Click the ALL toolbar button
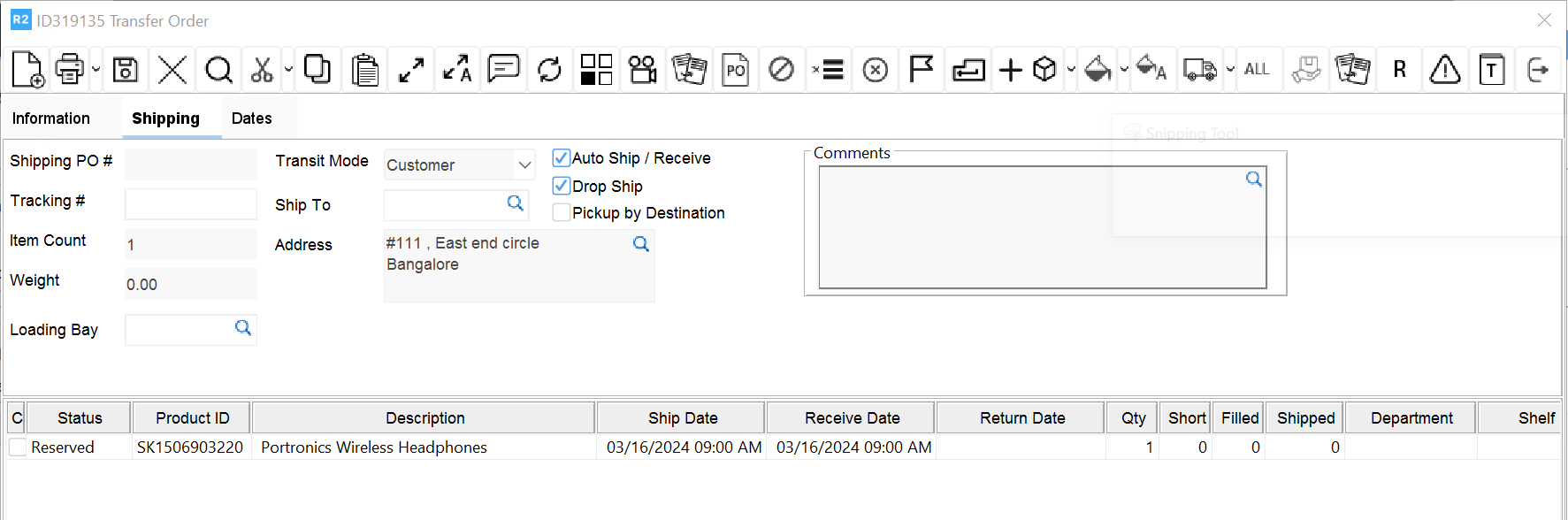The height and width of the screenshot is (520, 1568). pyautogui.click(x=1256, y=69)
